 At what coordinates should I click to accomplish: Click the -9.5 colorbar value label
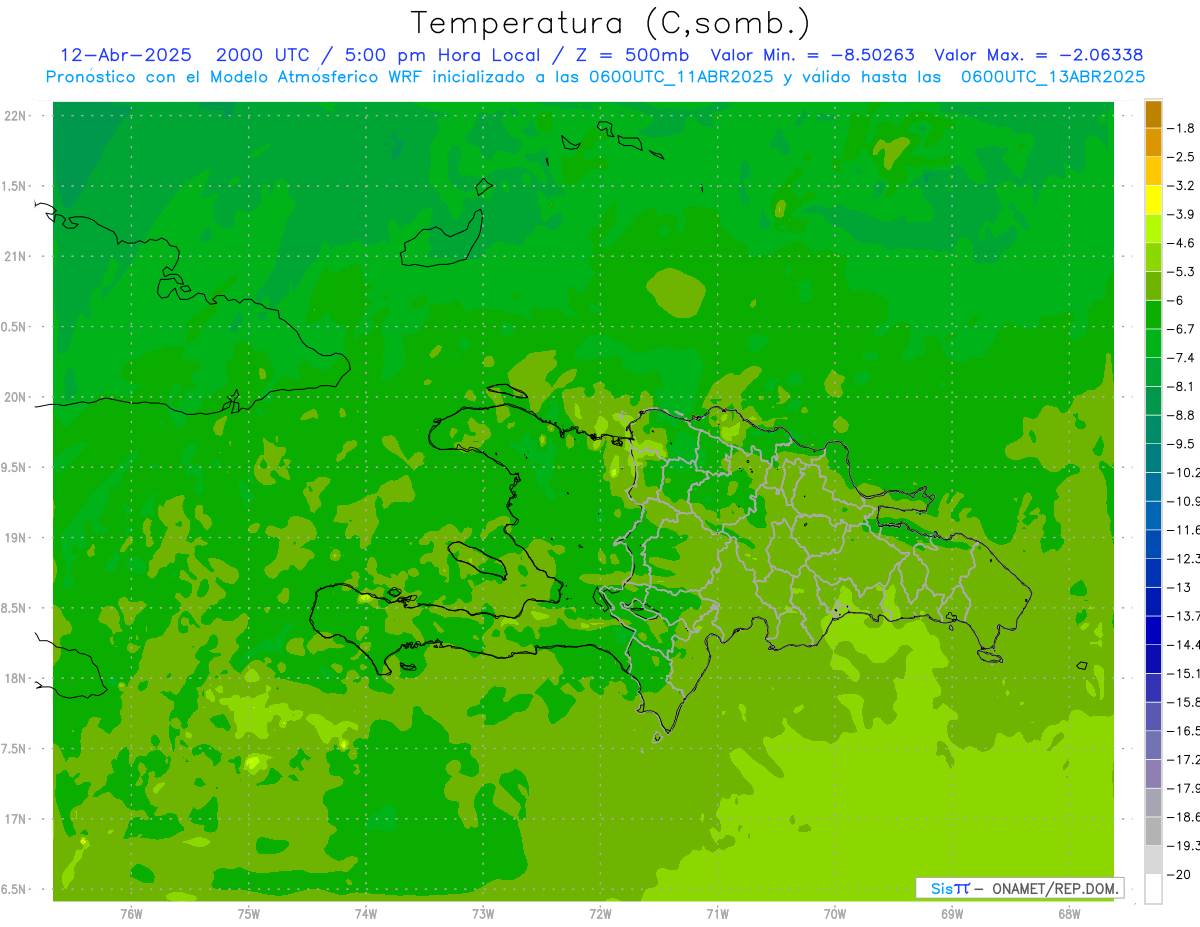[1183, 443]
